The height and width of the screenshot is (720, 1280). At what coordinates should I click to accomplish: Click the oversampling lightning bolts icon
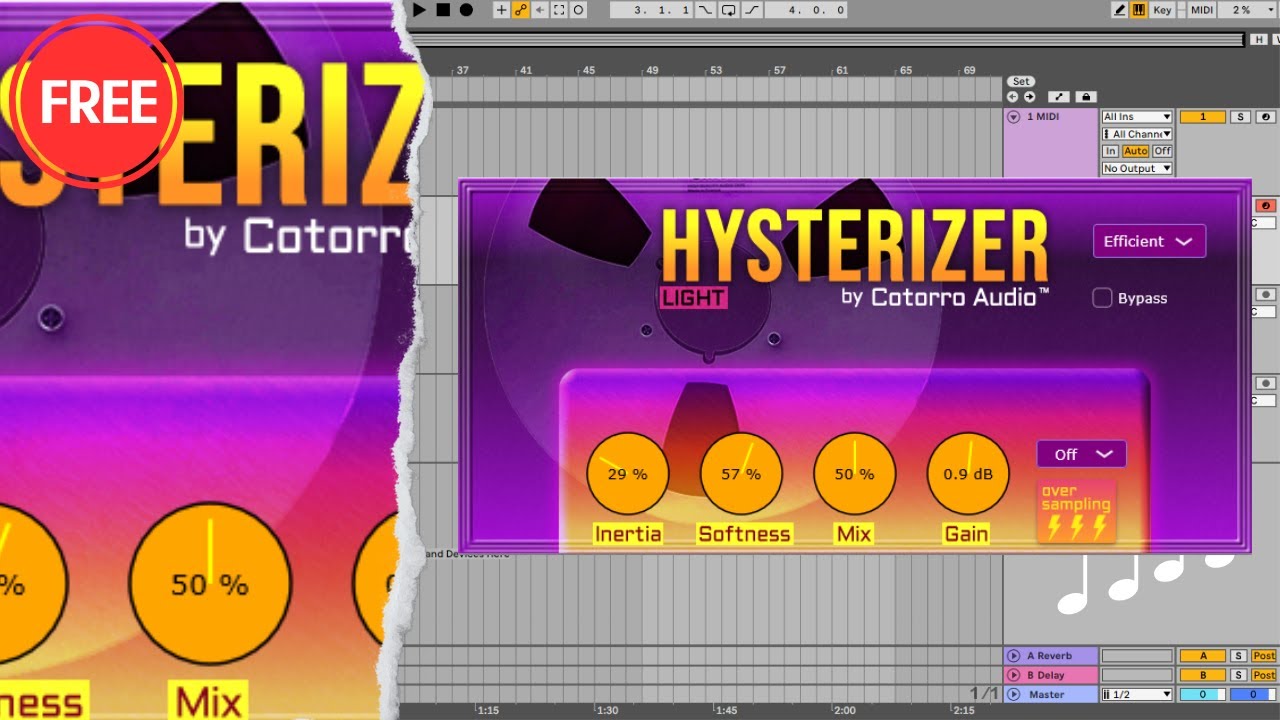[1077, 527]
